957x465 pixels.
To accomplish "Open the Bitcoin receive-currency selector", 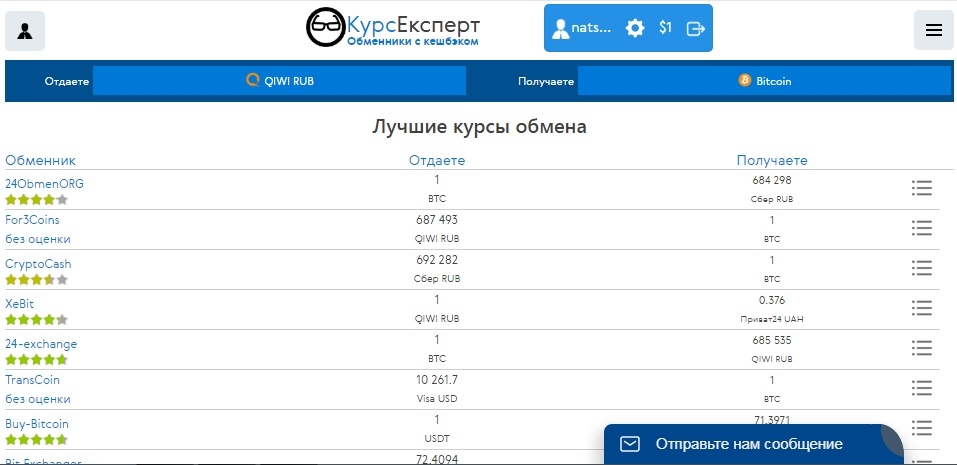I will point(765,81).
